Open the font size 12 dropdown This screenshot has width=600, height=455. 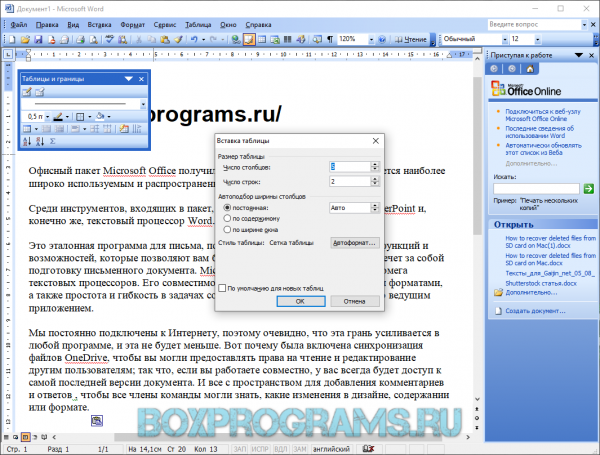(538, 39)
